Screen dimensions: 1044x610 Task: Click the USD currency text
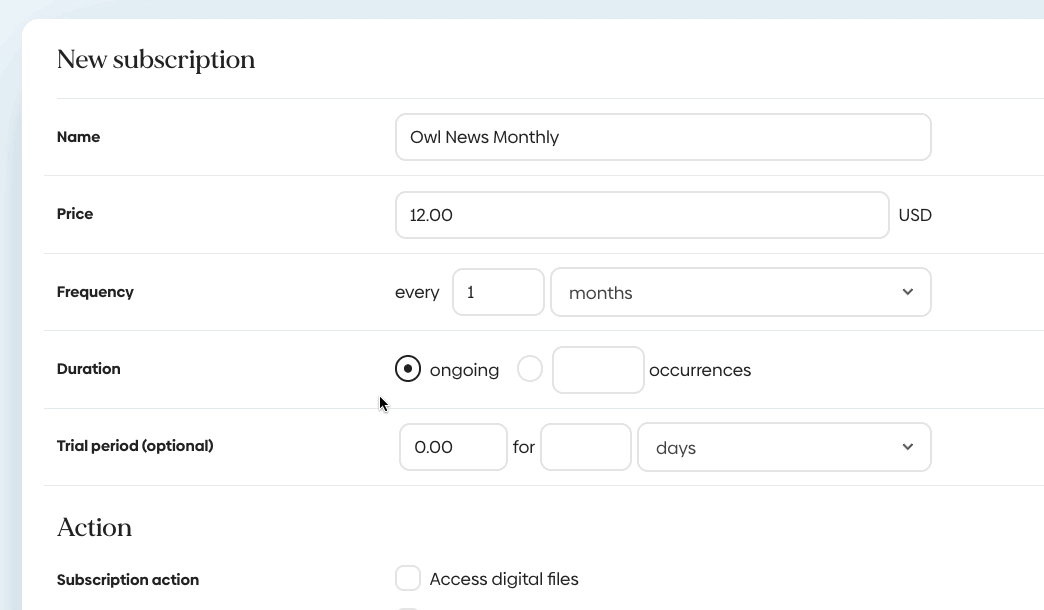pyautogui.click(x=915, y=215)
